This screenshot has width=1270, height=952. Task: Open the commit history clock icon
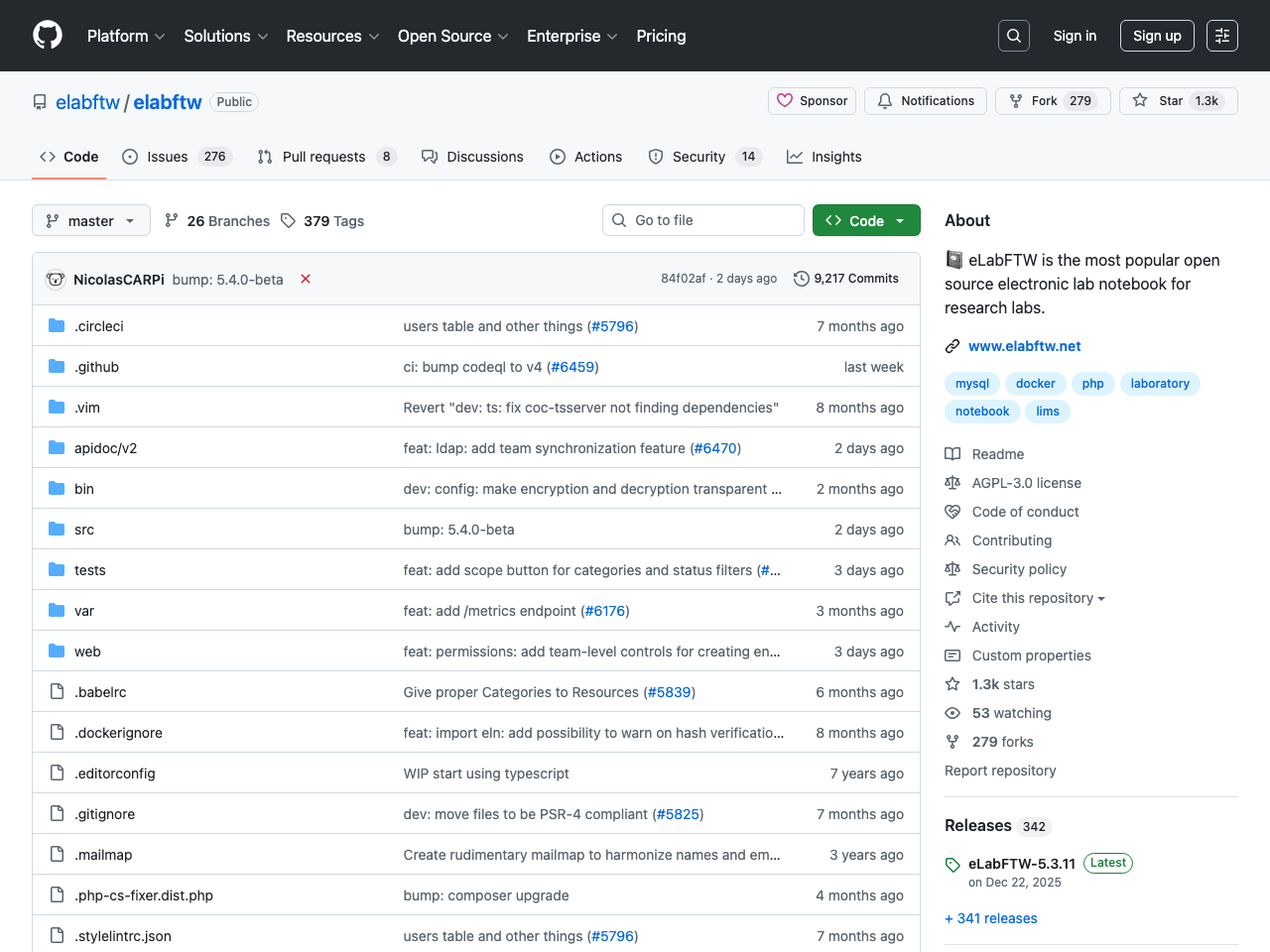[x=802, y=278]
